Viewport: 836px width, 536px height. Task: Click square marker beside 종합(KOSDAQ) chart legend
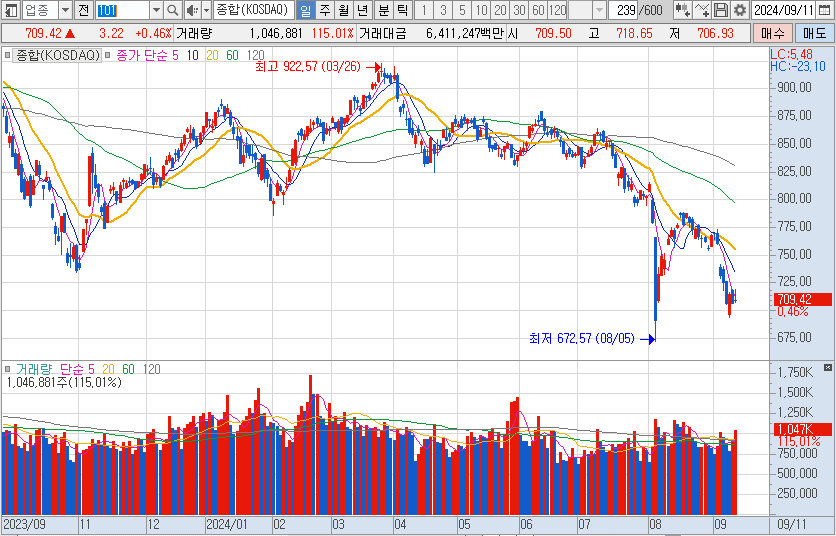pos(7,55)
